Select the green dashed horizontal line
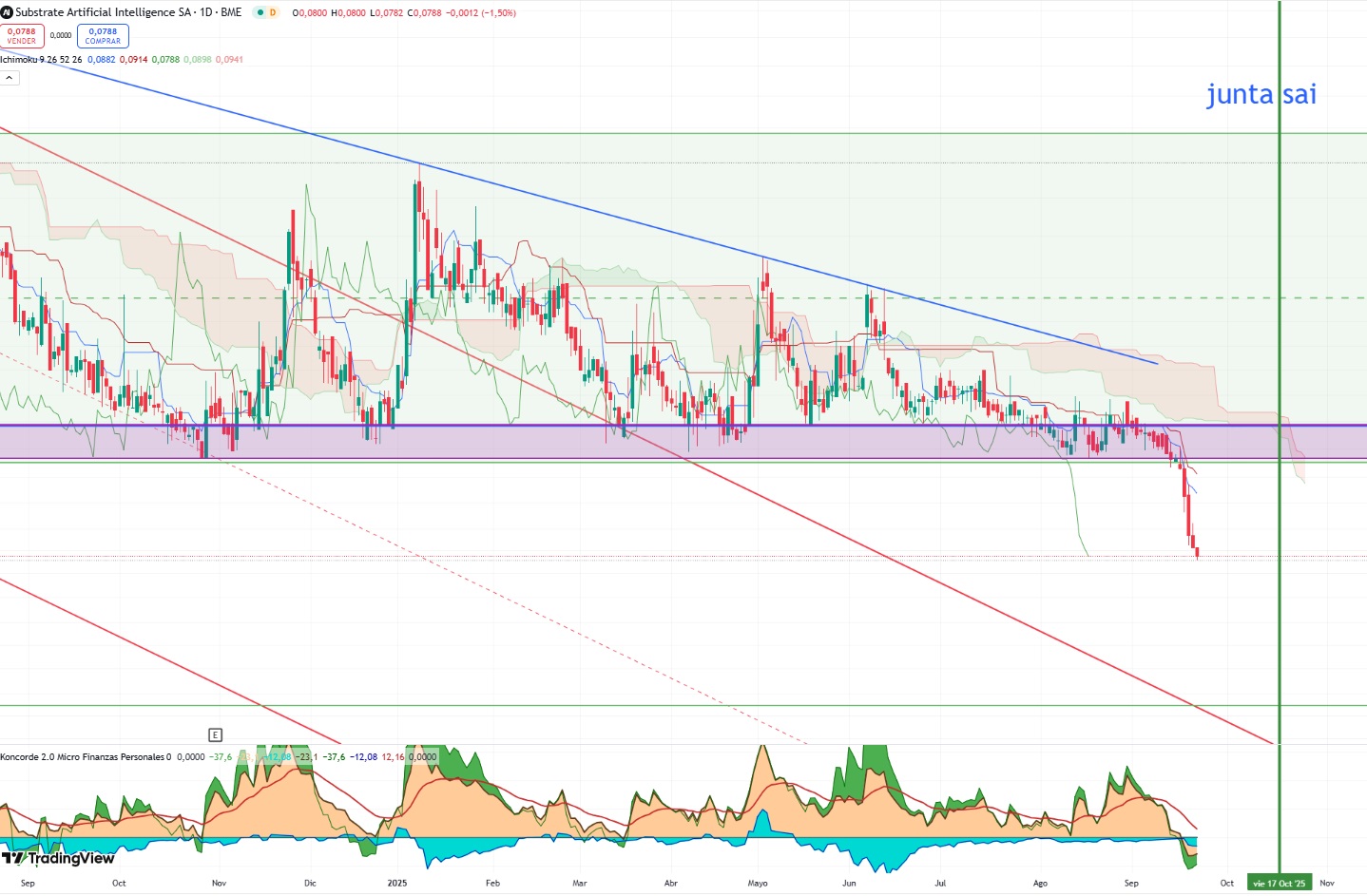This screenshot has height=896, width=1367. tap(683, 297)
